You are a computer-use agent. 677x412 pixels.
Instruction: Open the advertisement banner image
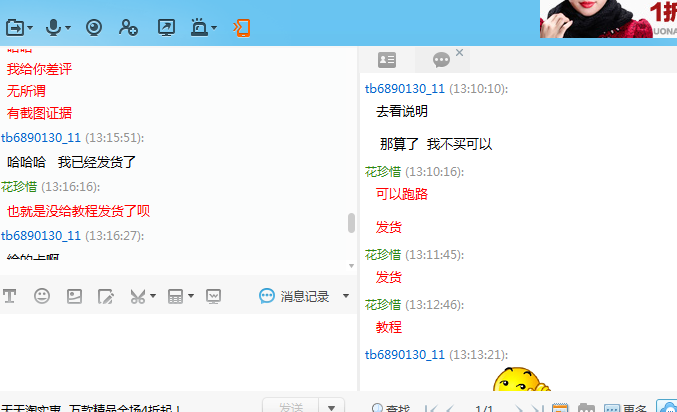coord(608,19)
